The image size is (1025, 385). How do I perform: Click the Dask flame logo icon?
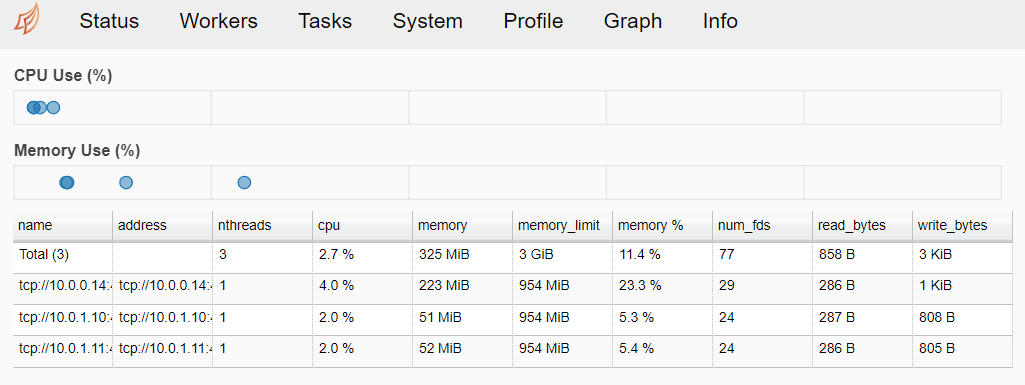(27, 19)
